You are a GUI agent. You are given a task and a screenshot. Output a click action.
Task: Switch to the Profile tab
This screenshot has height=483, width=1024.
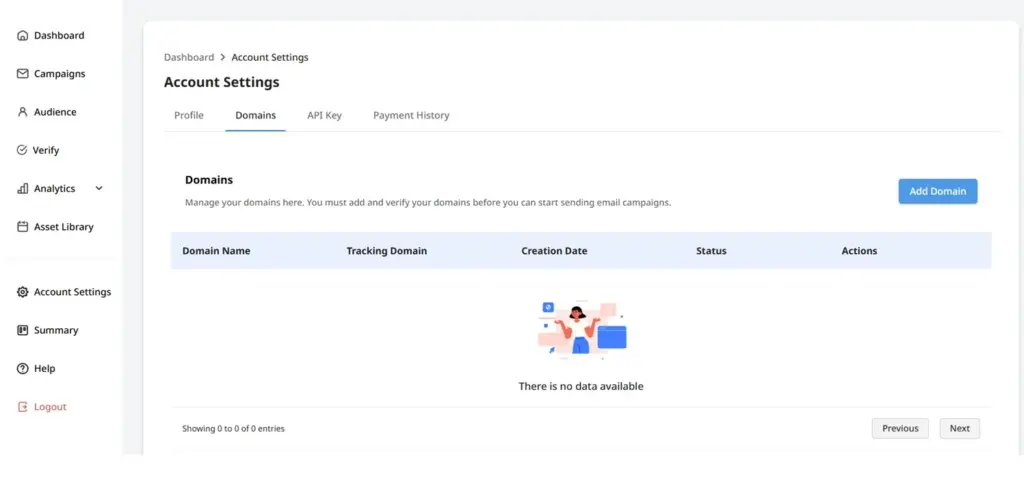tap(189, 116)
